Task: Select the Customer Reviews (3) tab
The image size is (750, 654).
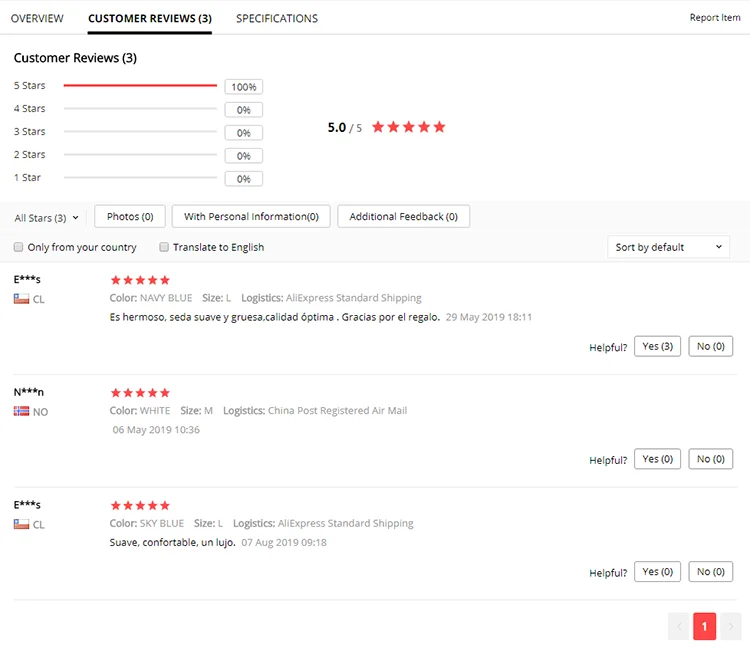Action: [150, 19]
